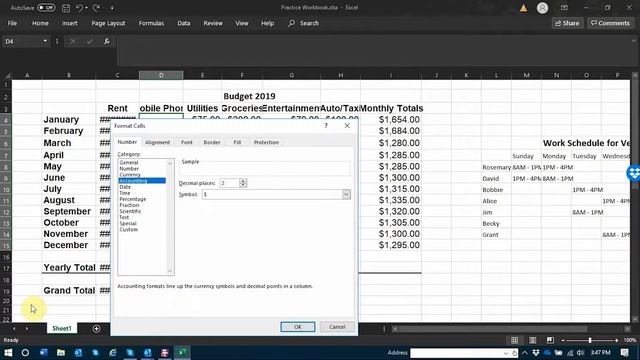Click the Decimal places input field
640x360 pixels.
click(229, 183)
